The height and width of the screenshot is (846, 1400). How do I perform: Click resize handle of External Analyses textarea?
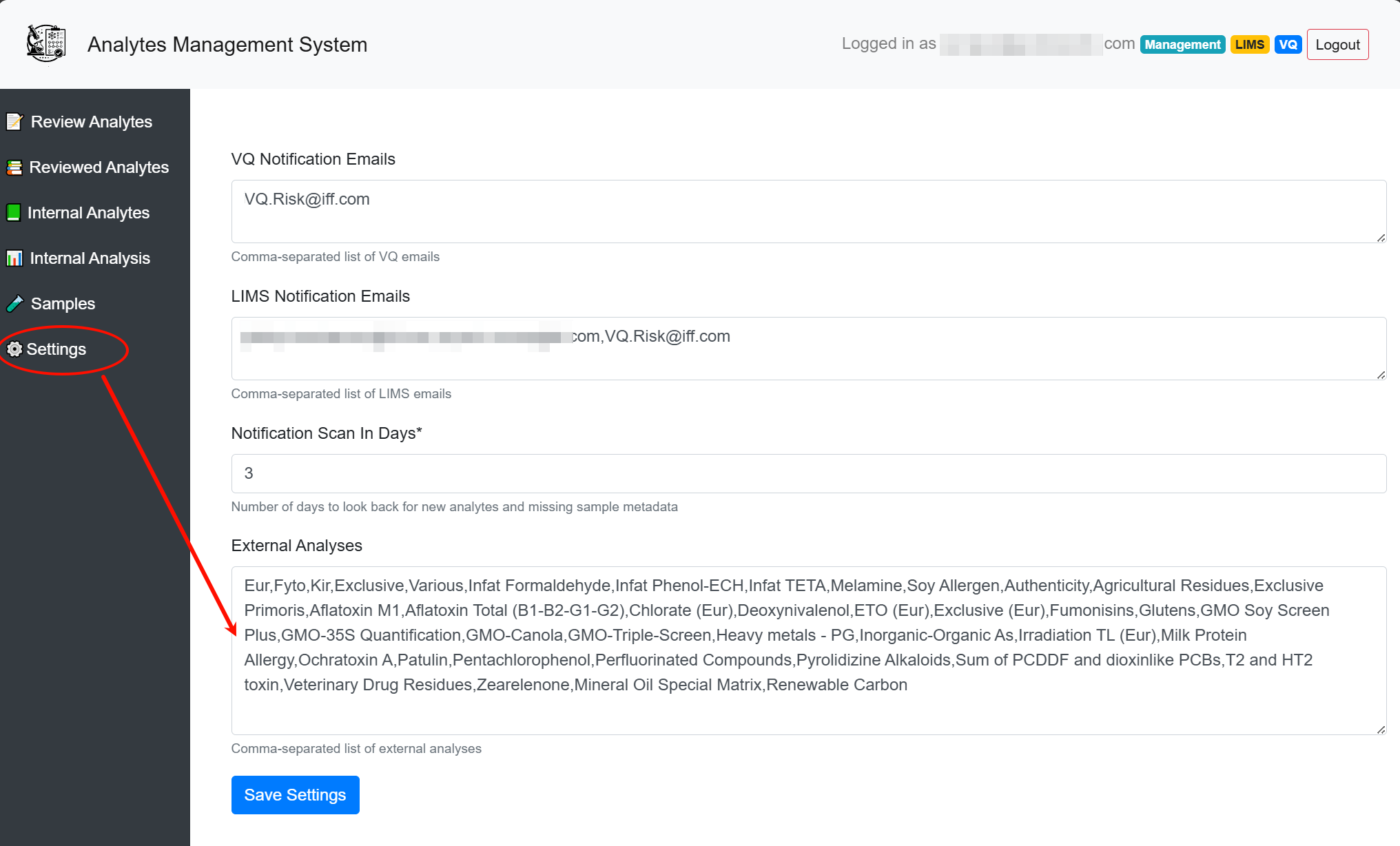pyautogui.click(x=1381, y=730)
